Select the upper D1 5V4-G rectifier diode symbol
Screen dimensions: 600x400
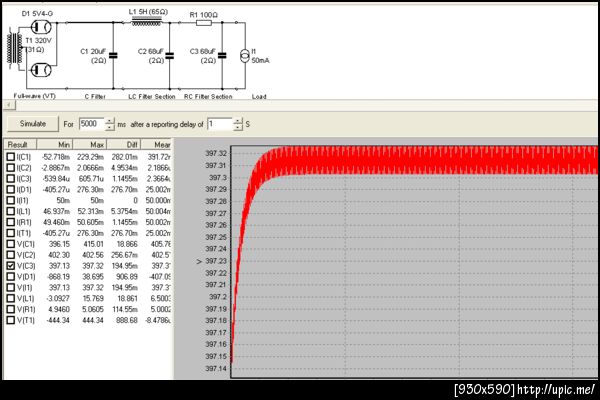[x=41, y=27]
